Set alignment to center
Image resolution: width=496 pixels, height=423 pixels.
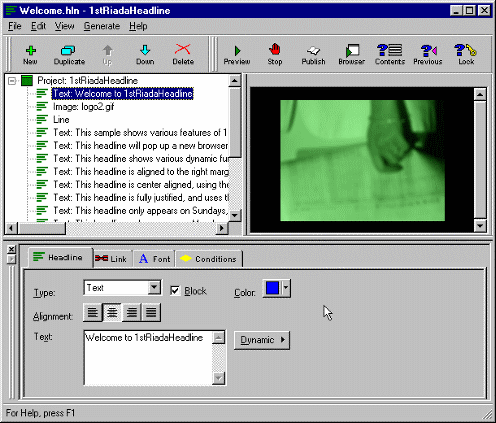[x=112, y=312]
